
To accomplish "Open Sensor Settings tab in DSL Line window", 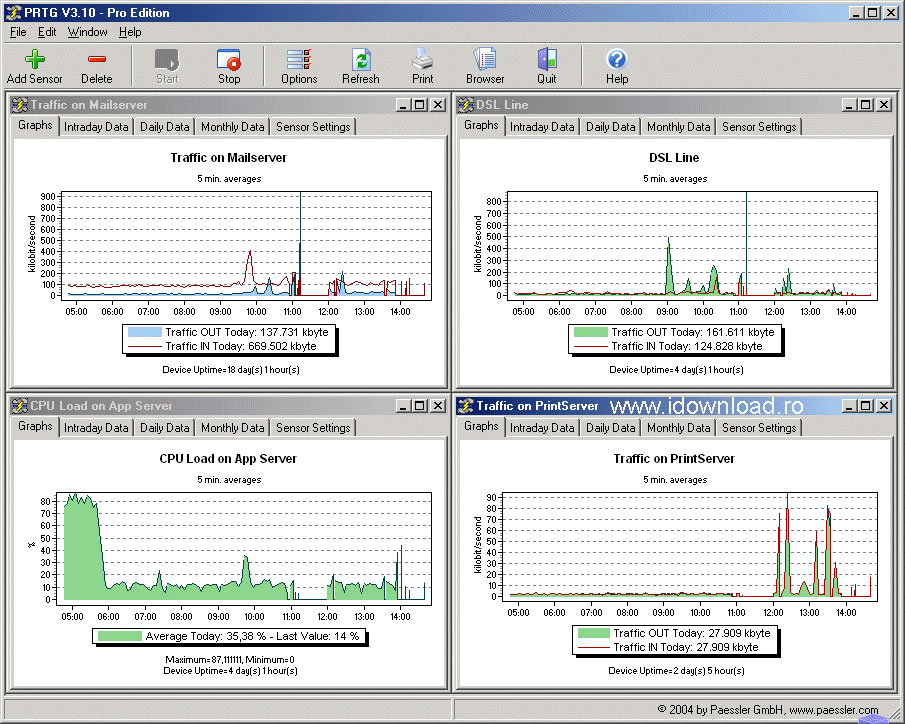I will tap(759, 127).
